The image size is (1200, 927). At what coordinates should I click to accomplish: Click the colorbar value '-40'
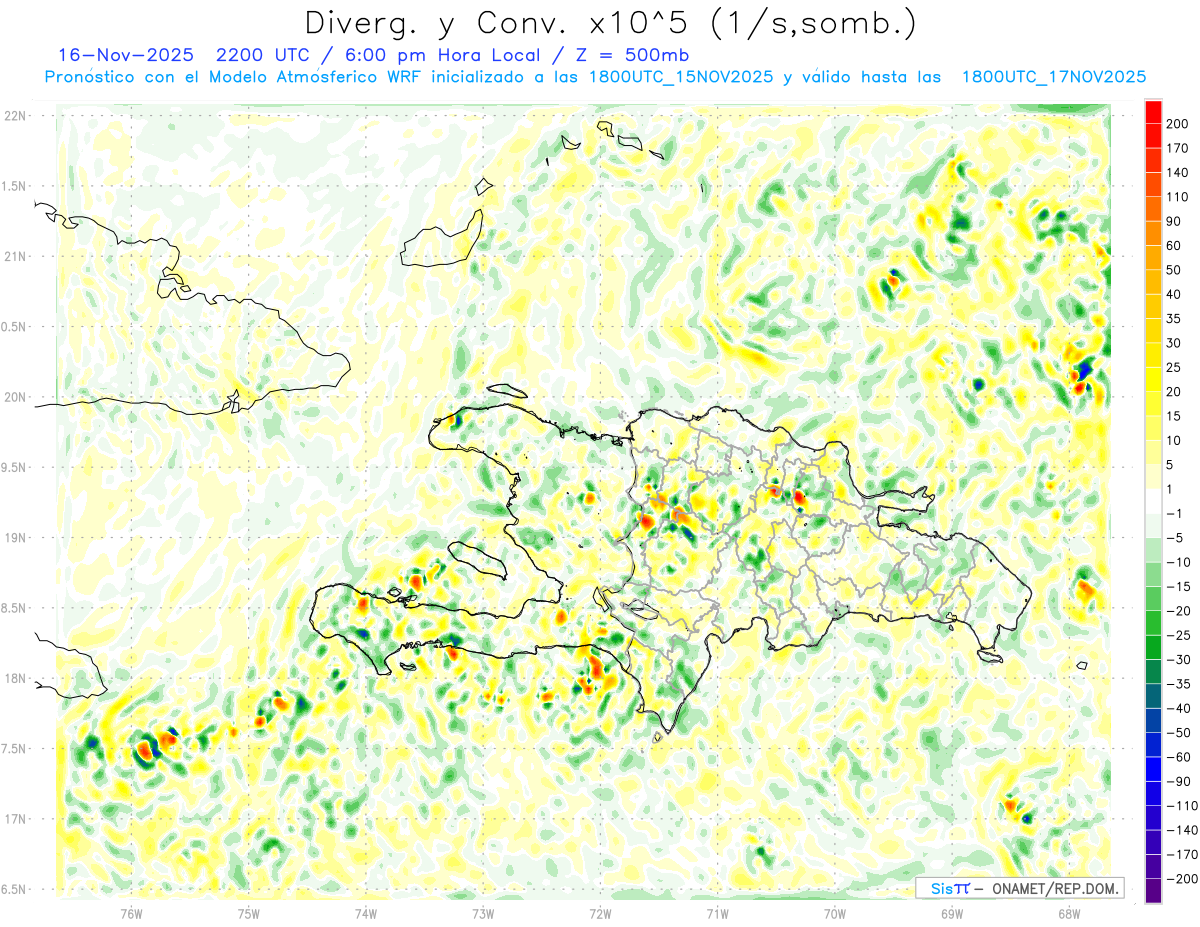[1177, 709]
